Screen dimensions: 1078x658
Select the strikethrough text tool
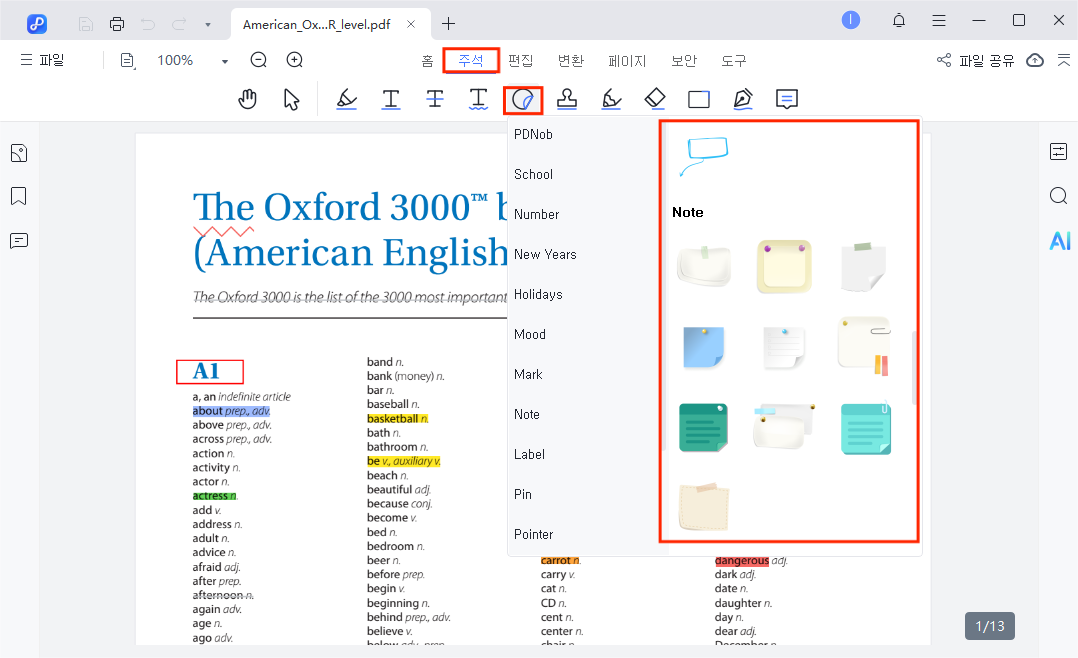[x=435, y=99]
